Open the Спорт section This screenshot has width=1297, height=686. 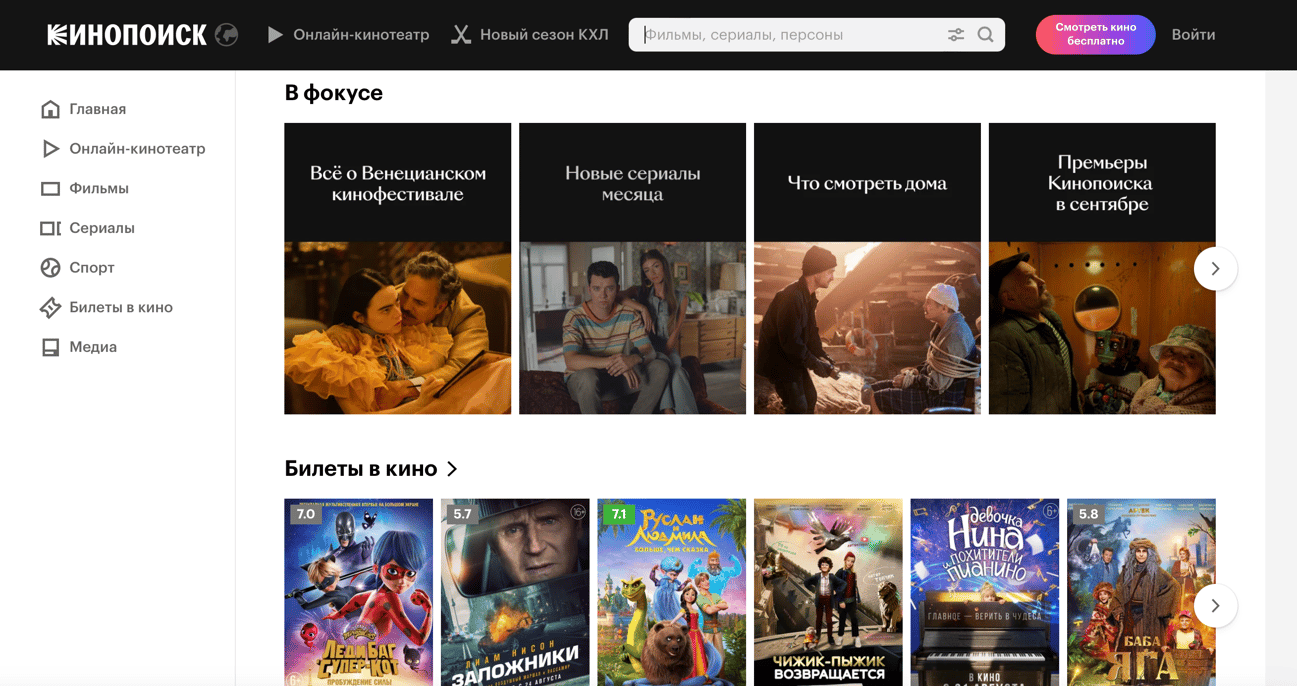(92, 268)
